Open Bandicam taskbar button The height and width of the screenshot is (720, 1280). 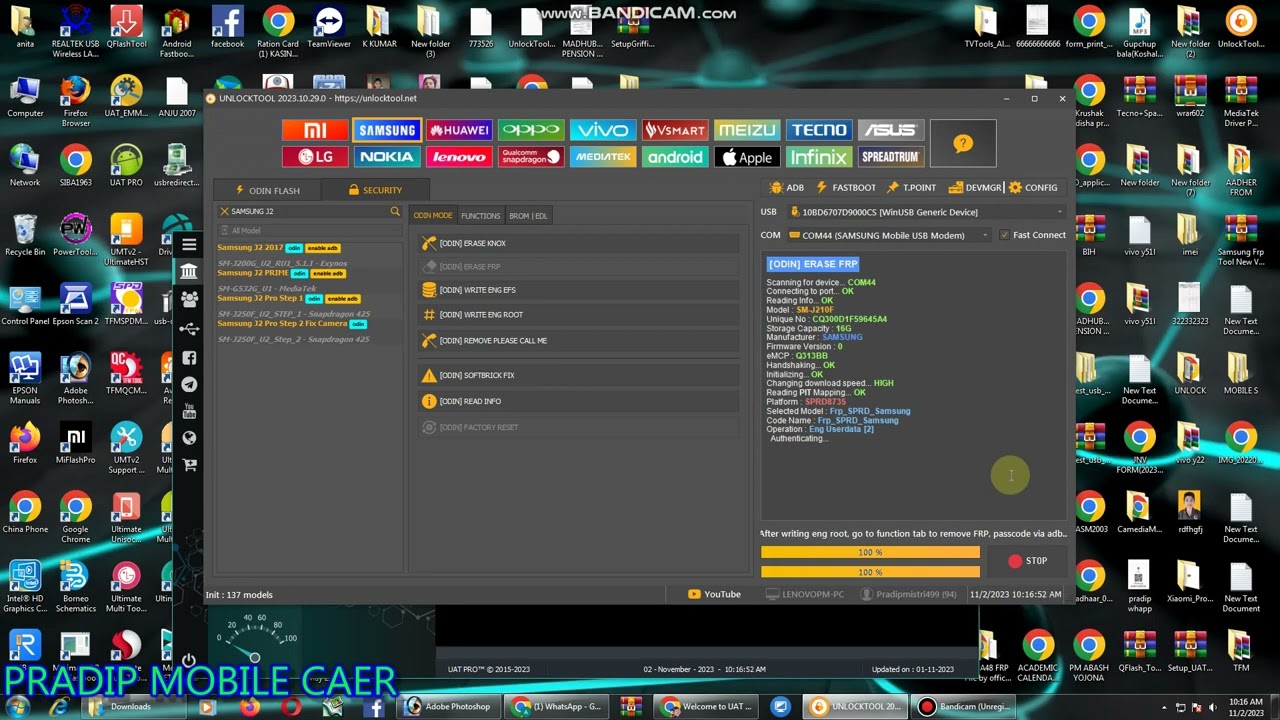pos(964,707)
